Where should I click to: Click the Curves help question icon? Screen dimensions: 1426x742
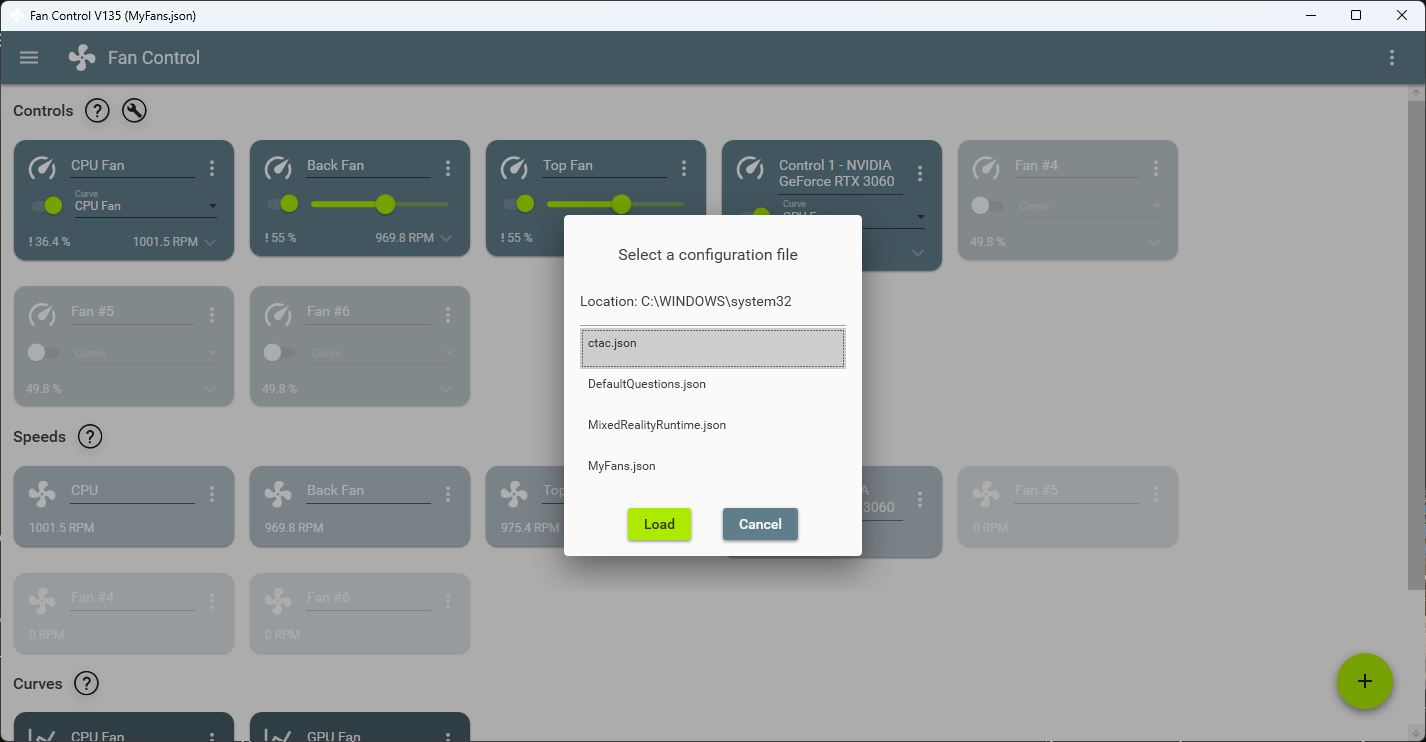point(86,683)
